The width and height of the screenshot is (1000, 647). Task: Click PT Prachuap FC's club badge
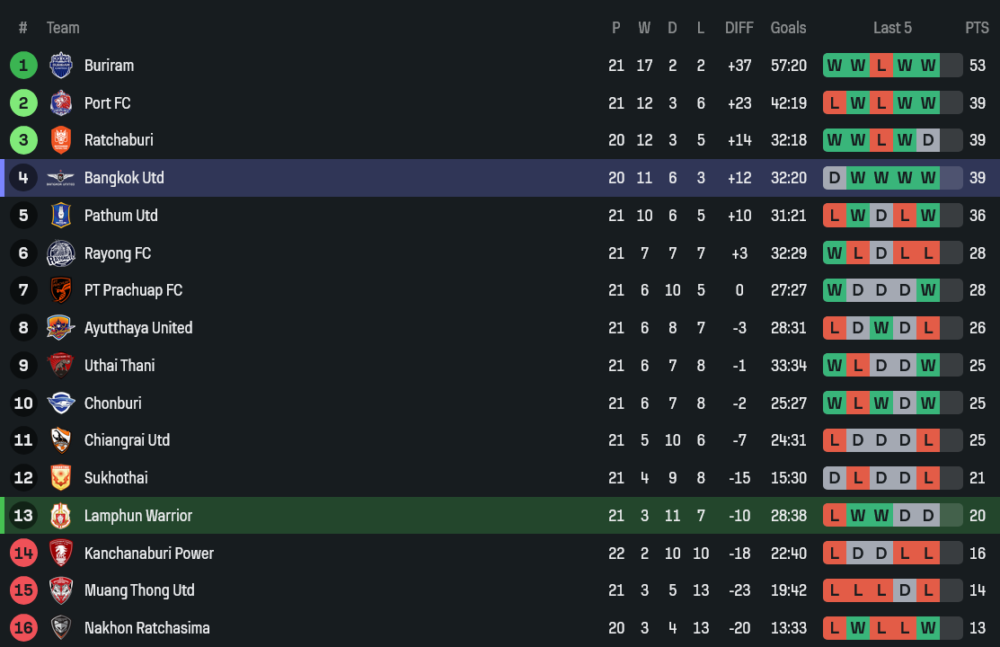point(61,291)
